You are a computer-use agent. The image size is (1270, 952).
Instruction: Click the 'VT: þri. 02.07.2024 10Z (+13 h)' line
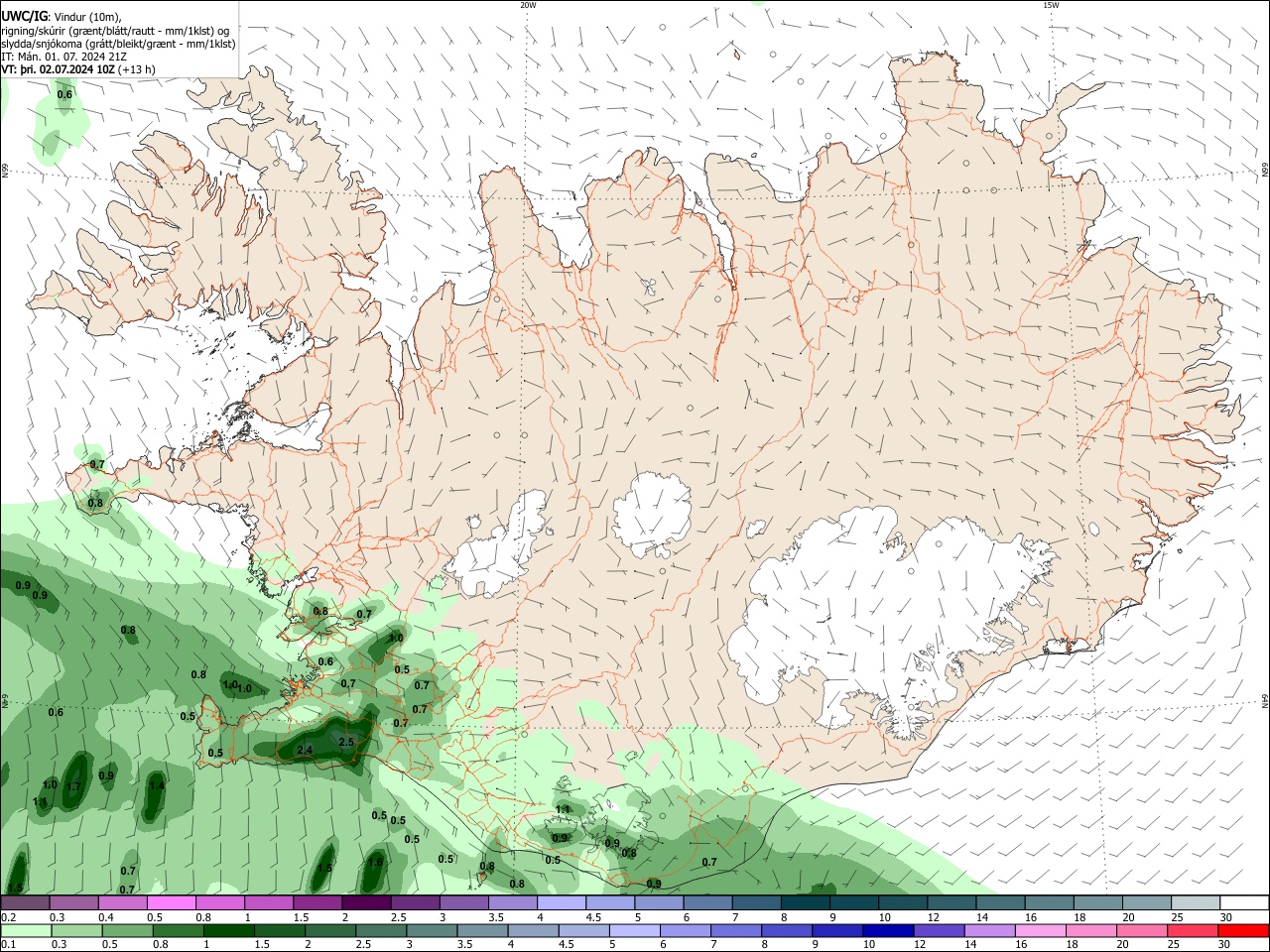click(x=78, y=69)
